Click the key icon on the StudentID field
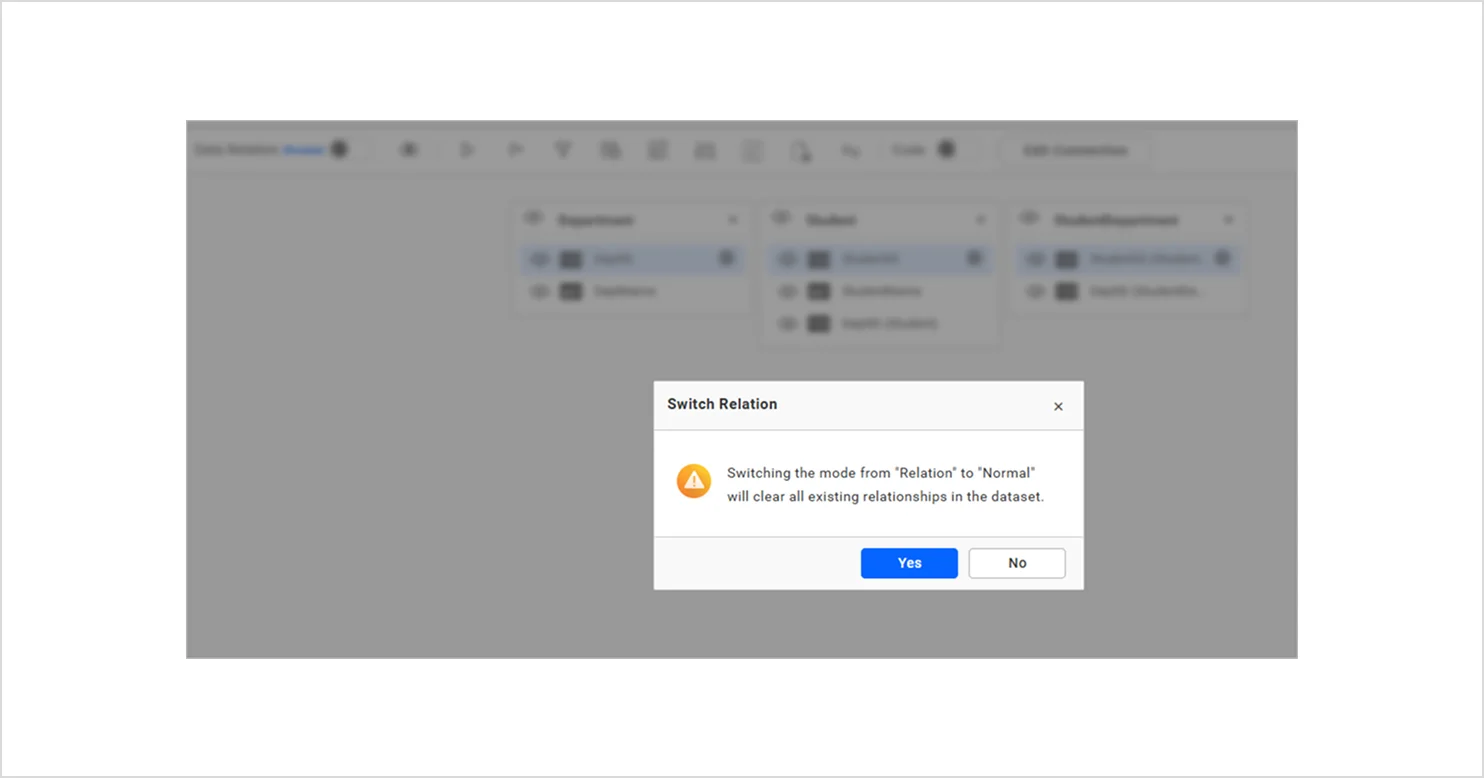Image resolution: width=1484 pixels, height=778 pixels. (974, 258)
